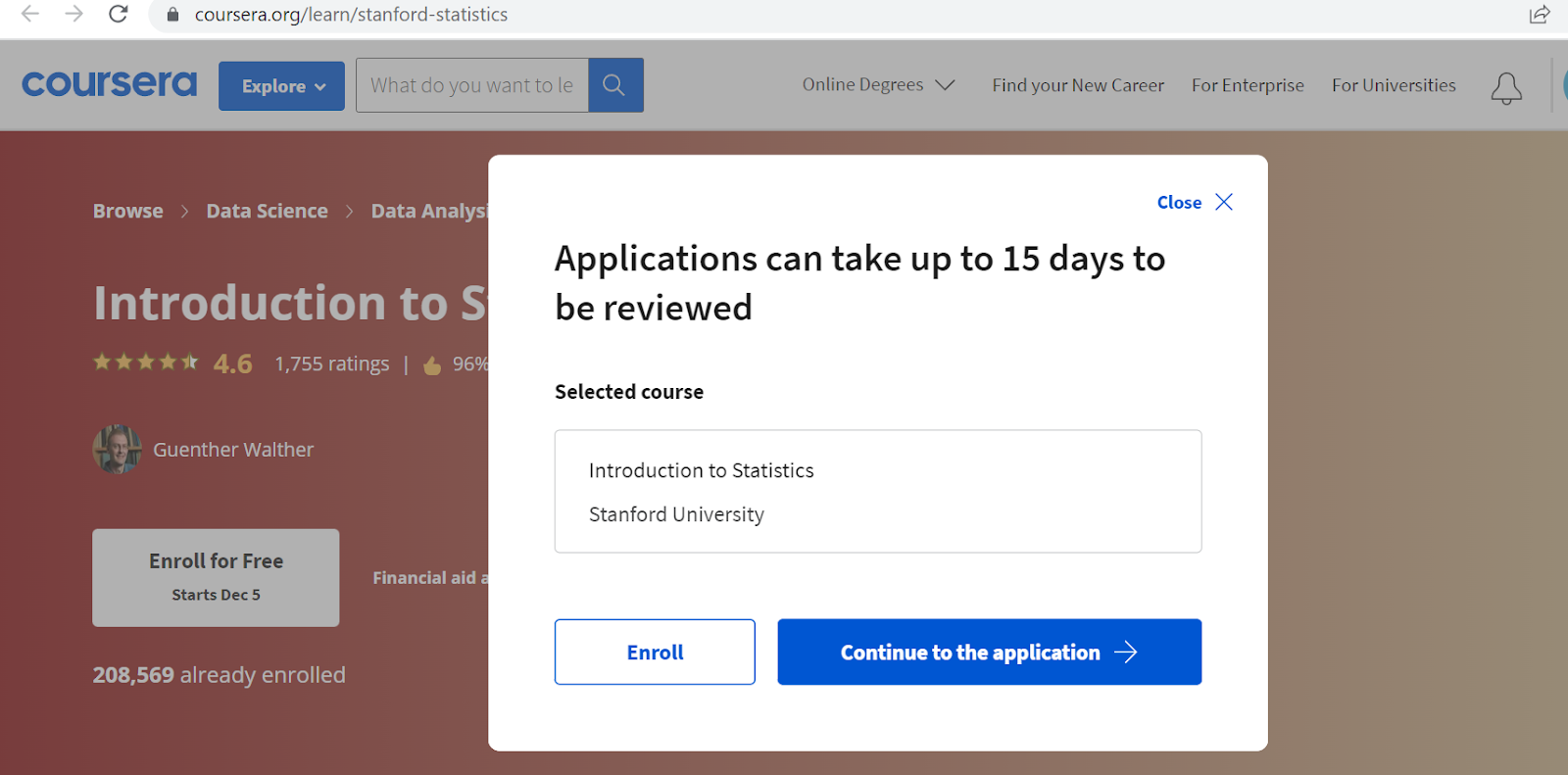Open the For Universities link

pos(1394,85)
